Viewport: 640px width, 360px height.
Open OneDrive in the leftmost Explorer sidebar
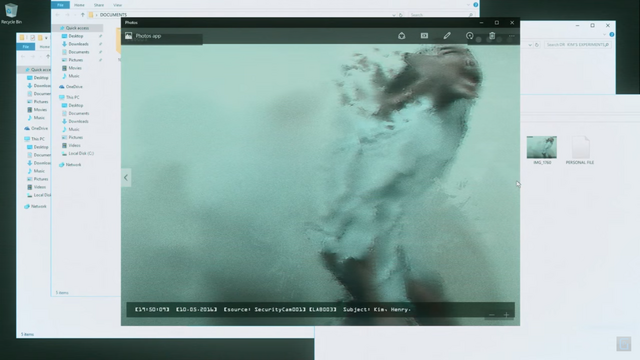tap(36, 128)
